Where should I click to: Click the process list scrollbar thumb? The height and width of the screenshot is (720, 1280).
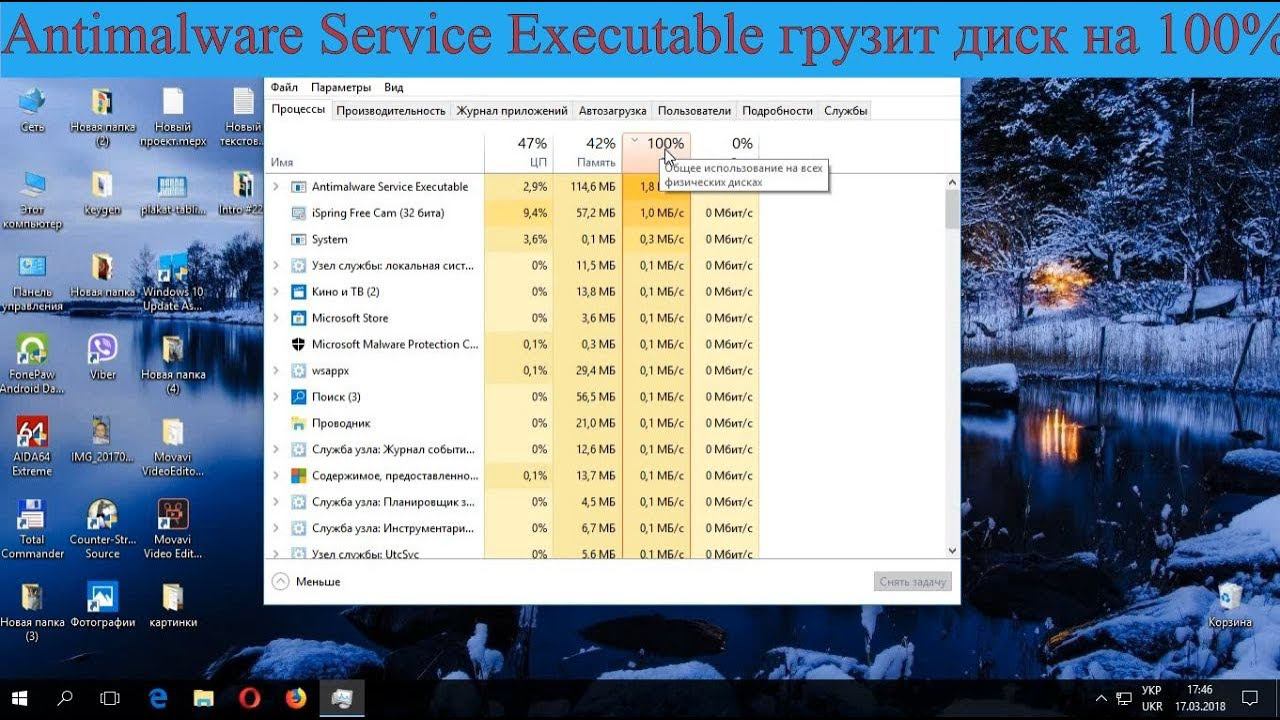point(952,210)
